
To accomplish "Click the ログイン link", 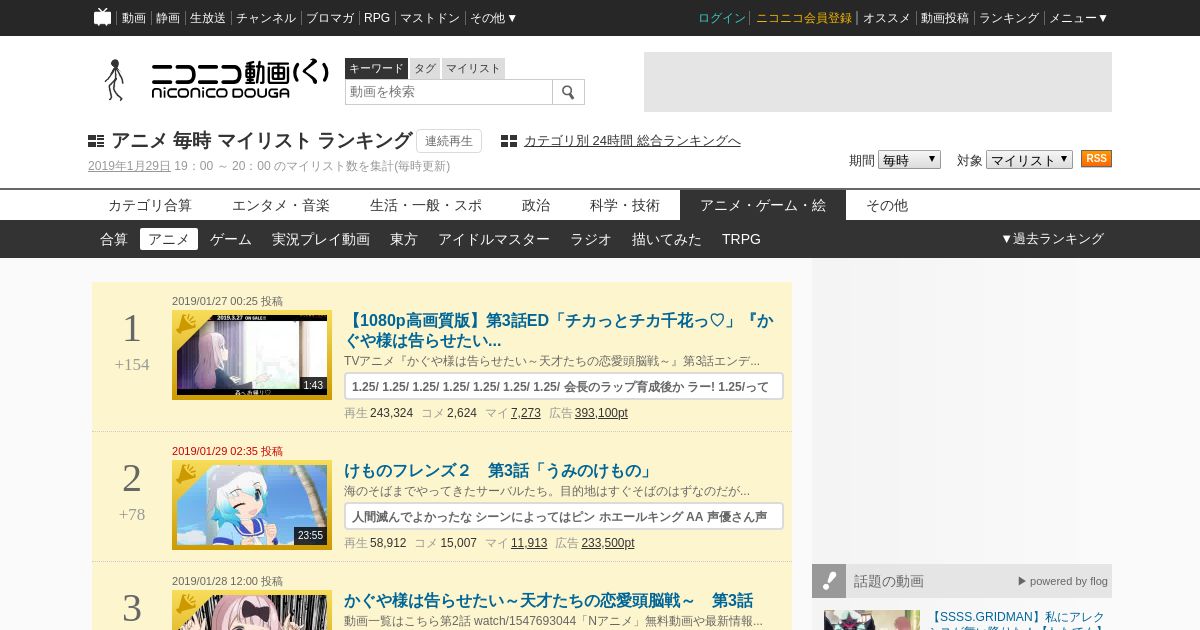I will pos(722,18).
